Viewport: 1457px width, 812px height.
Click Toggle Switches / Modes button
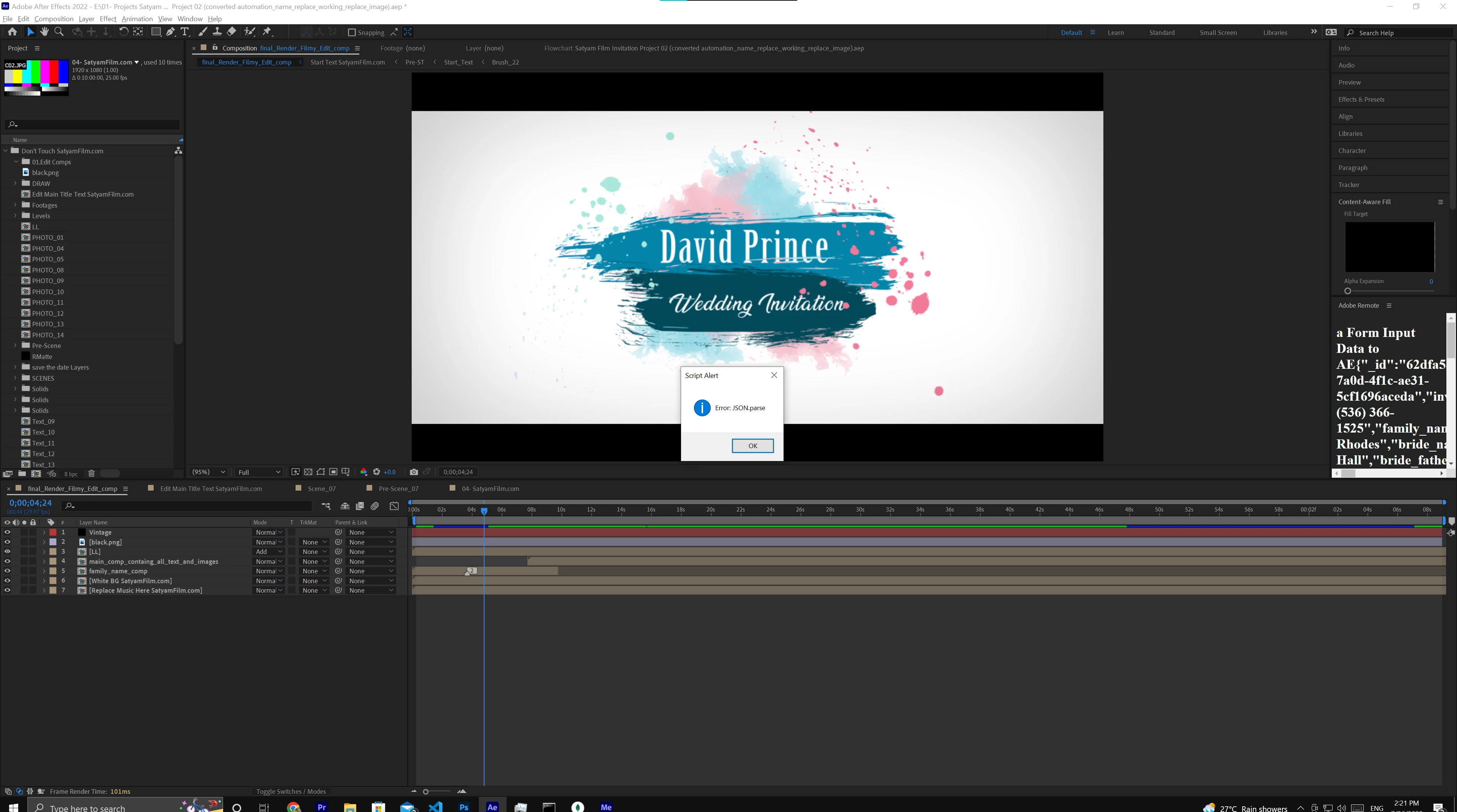click(291, 791)
